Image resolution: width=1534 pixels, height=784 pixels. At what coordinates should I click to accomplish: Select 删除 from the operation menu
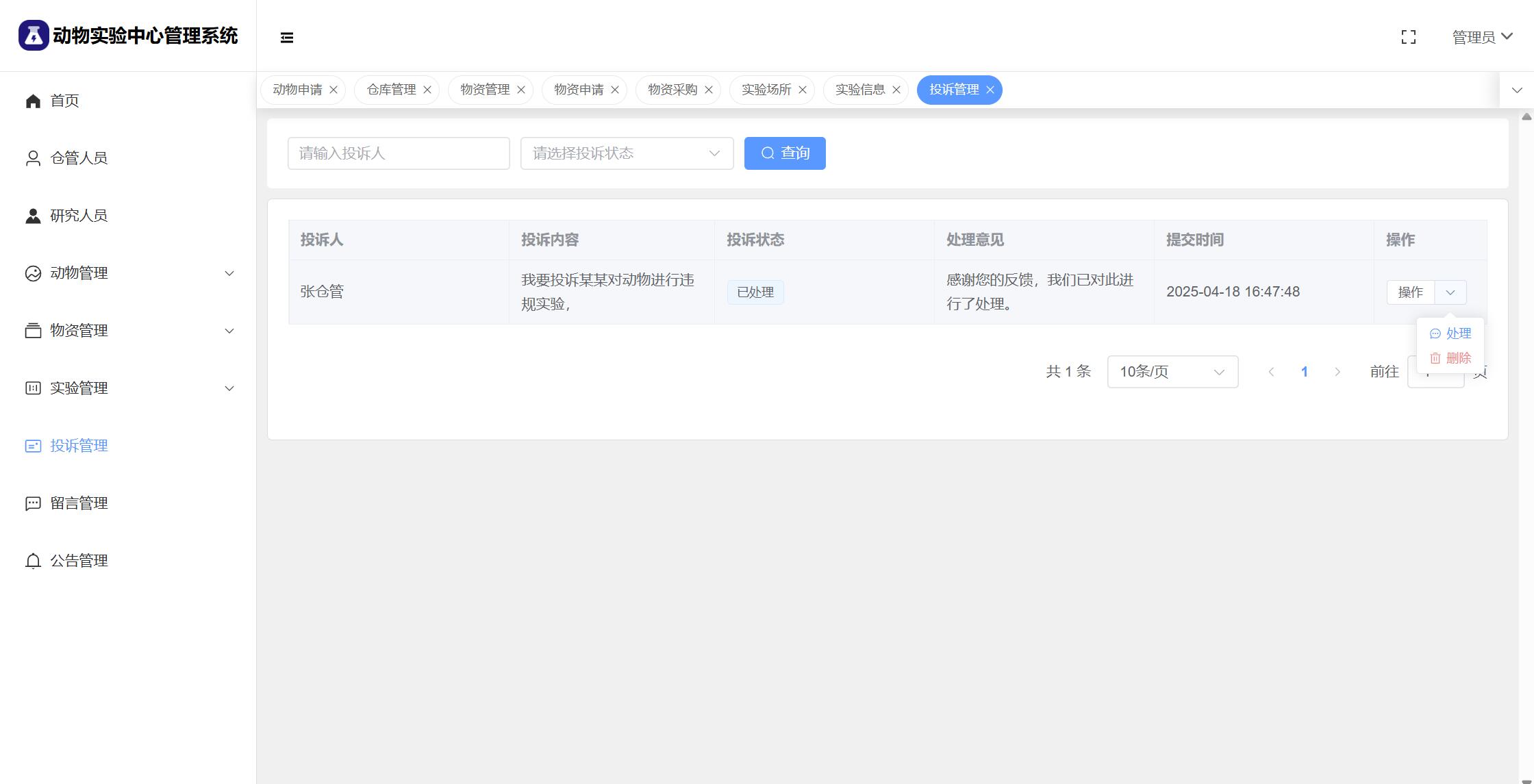coord(1451,358)
